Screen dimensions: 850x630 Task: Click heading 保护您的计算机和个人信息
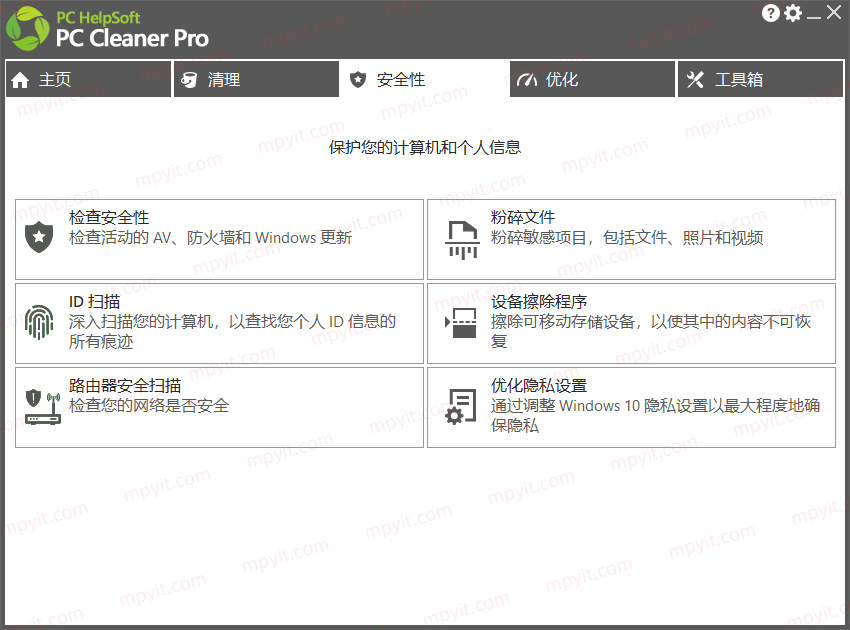pyautogui.click(x=425, y=147)
